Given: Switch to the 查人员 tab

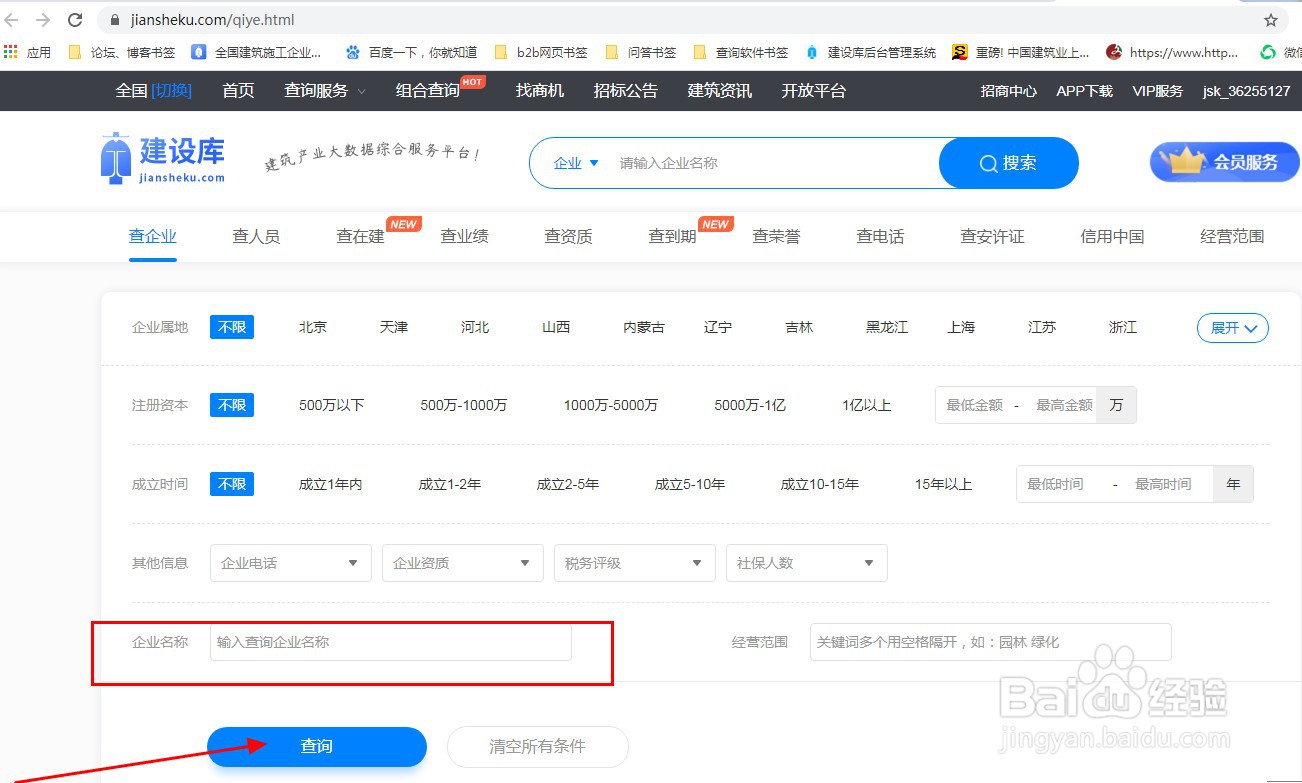Looking at the screenshot, I should pos(256,237).
